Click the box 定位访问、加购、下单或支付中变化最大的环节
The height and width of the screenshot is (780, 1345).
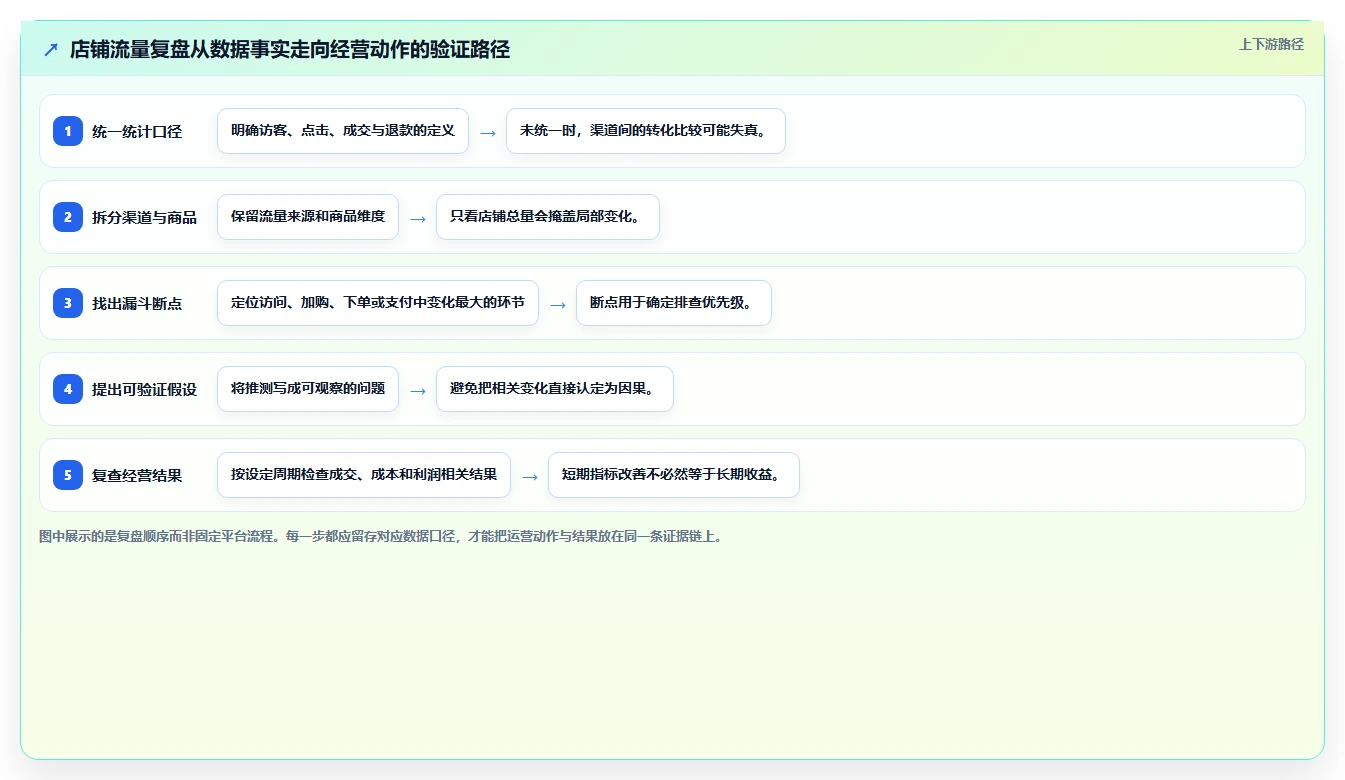pos(378,303)
